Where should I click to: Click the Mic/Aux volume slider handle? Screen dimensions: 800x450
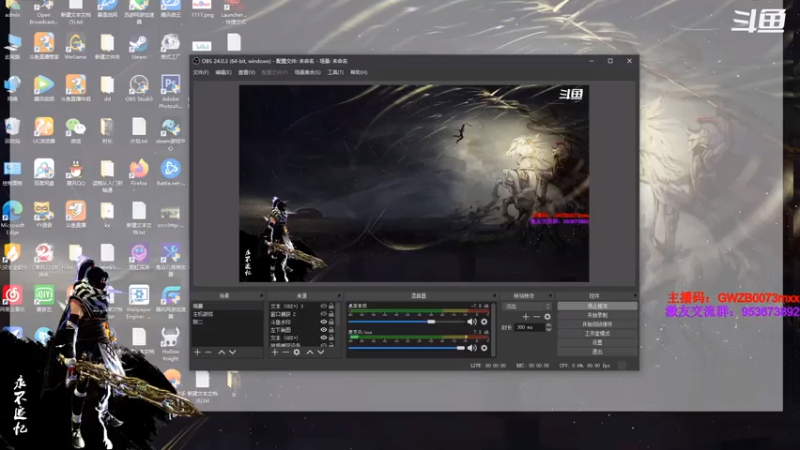(x=461, y=348)
